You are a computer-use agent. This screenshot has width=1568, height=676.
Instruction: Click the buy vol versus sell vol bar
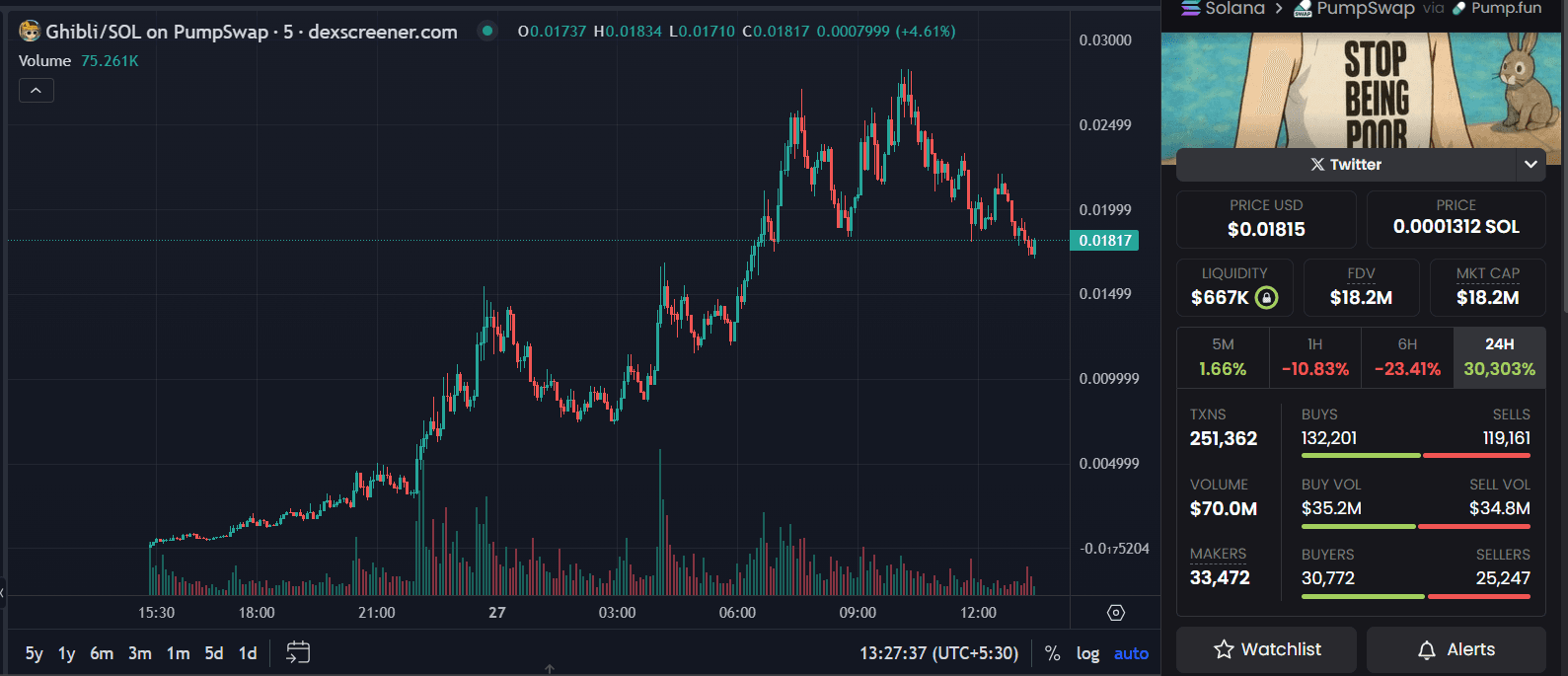tap(1416, 526)
